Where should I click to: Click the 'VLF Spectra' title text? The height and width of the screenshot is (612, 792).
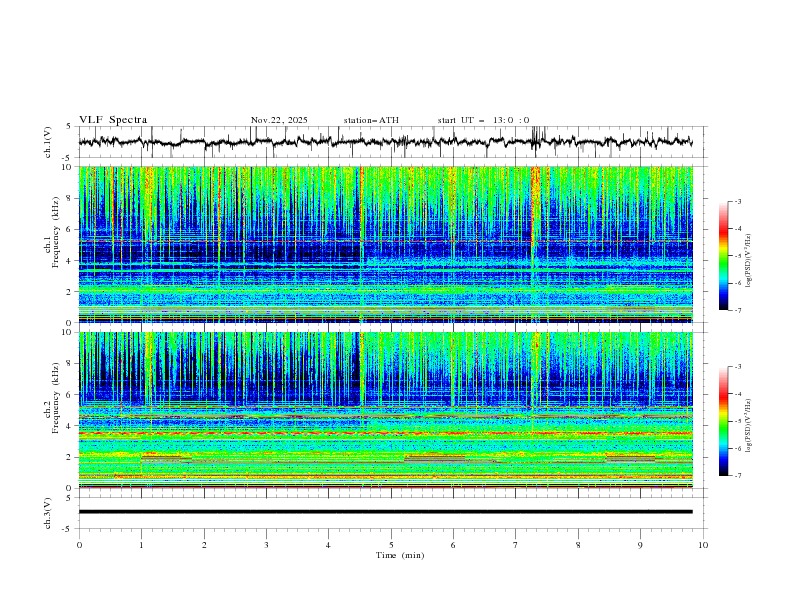(x=113, y=120)
